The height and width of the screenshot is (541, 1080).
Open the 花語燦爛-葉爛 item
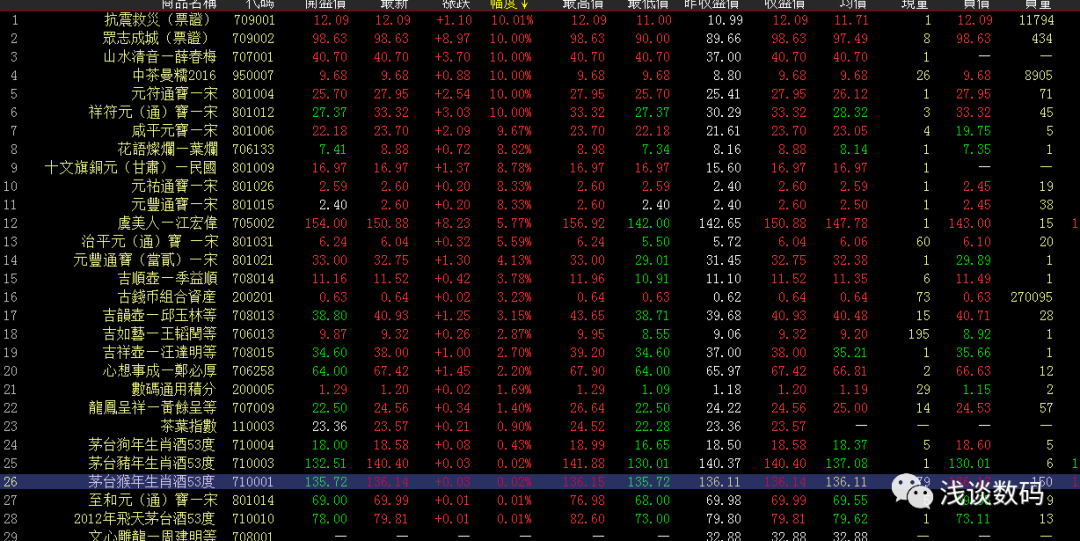[167, 150]
